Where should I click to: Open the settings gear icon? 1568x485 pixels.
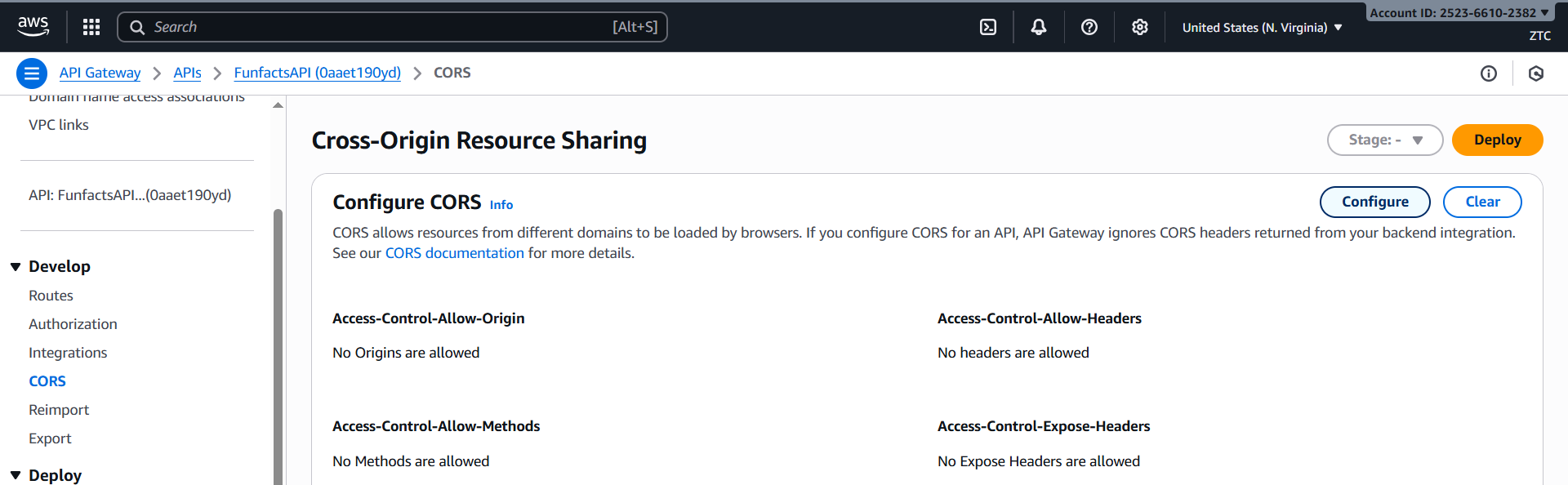1140,27
